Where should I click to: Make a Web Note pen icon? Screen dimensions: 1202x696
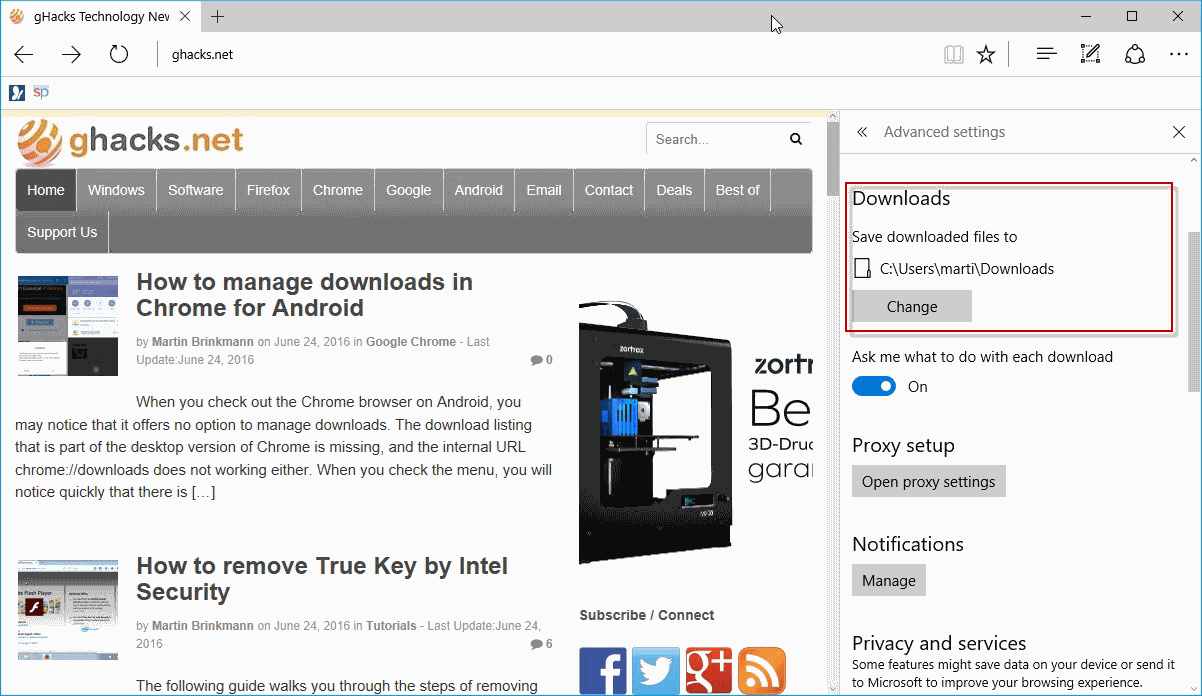[1091, 54]
